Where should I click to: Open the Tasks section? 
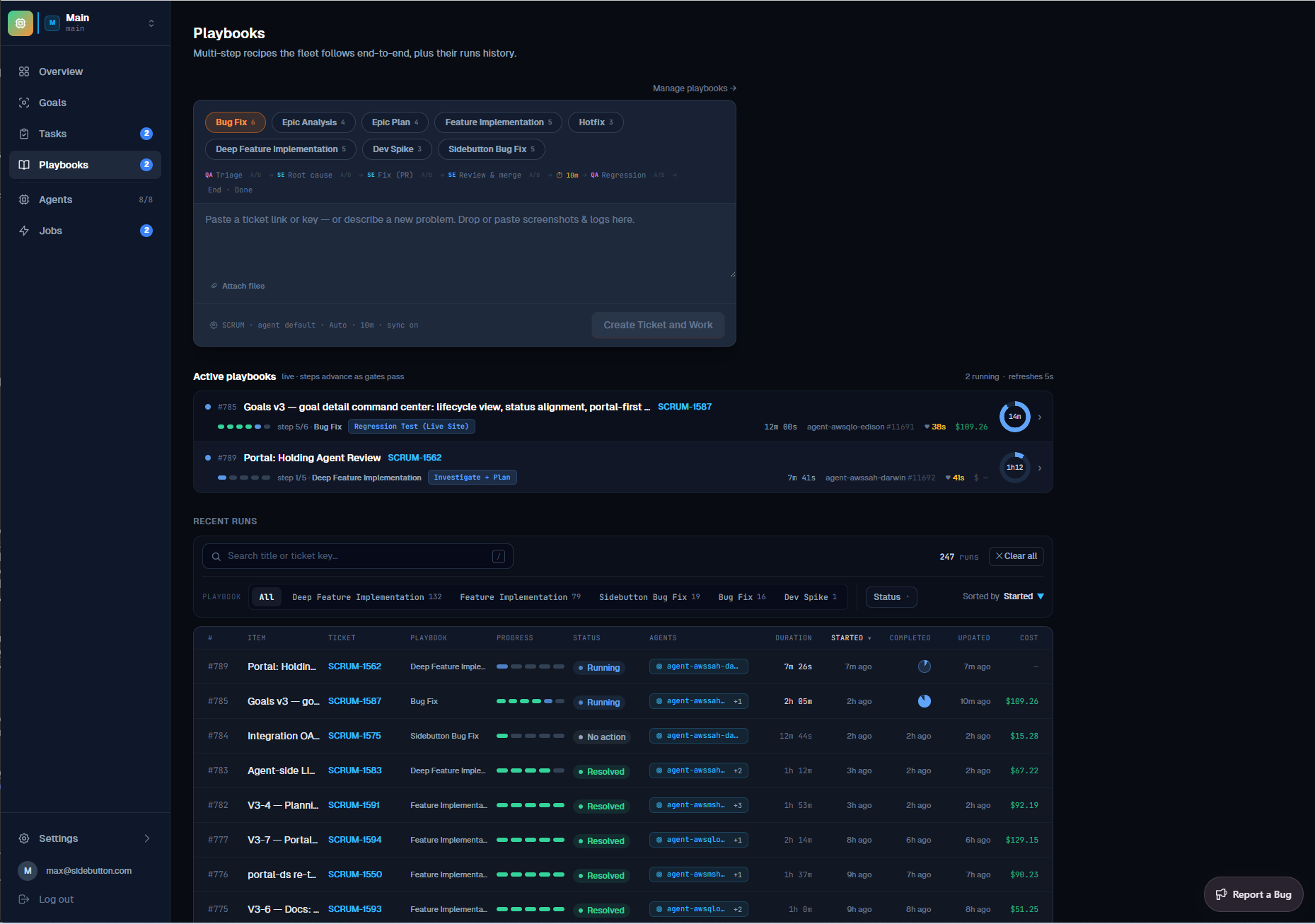point(85,134)
